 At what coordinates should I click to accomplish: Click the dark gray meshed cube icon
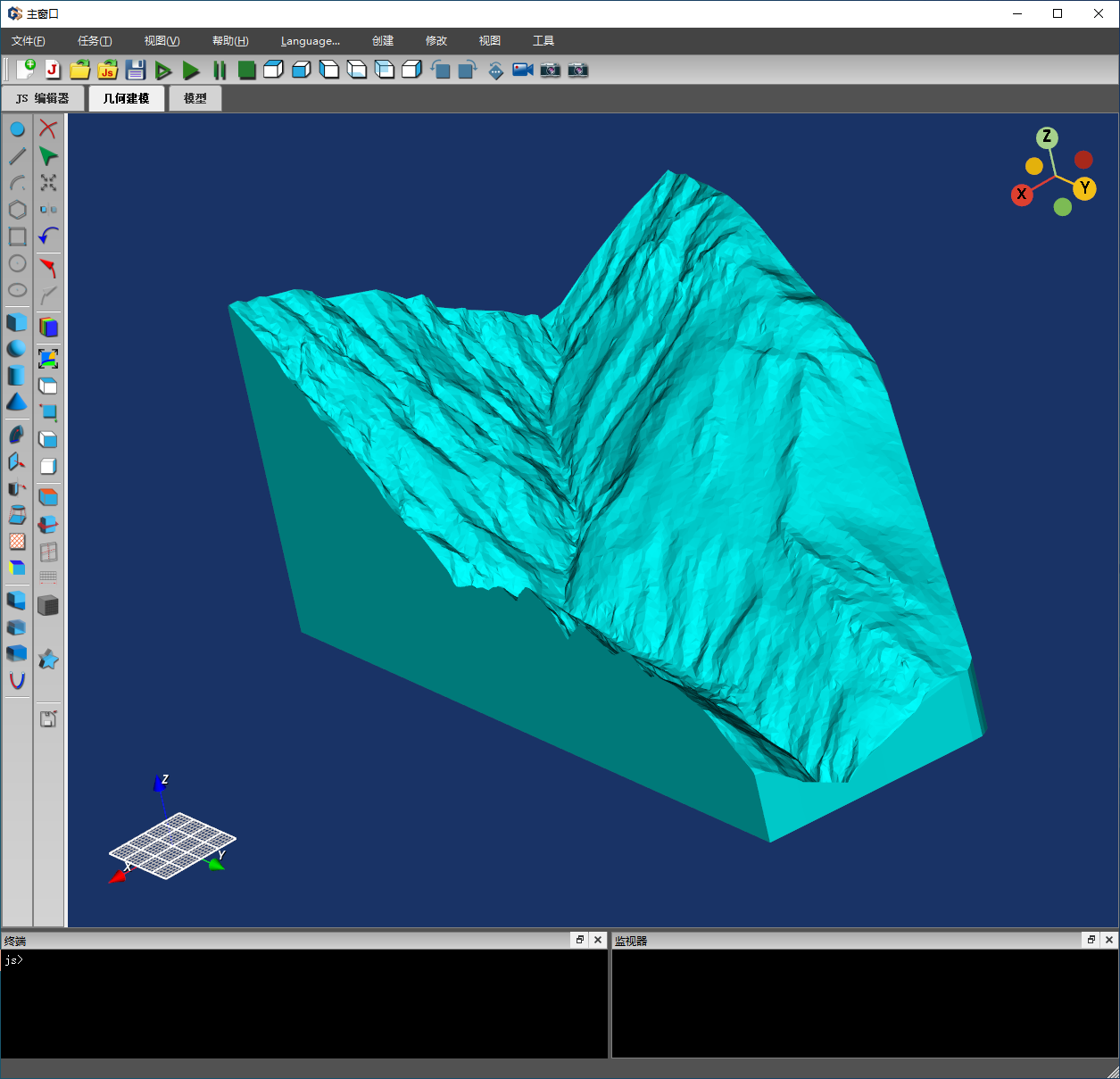point(48,606)
